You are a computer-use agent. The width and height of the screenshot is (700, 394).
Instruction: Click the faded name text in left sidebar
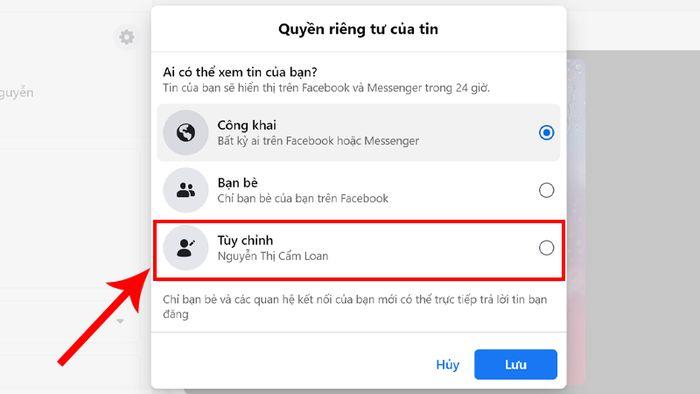click(17, 93)
